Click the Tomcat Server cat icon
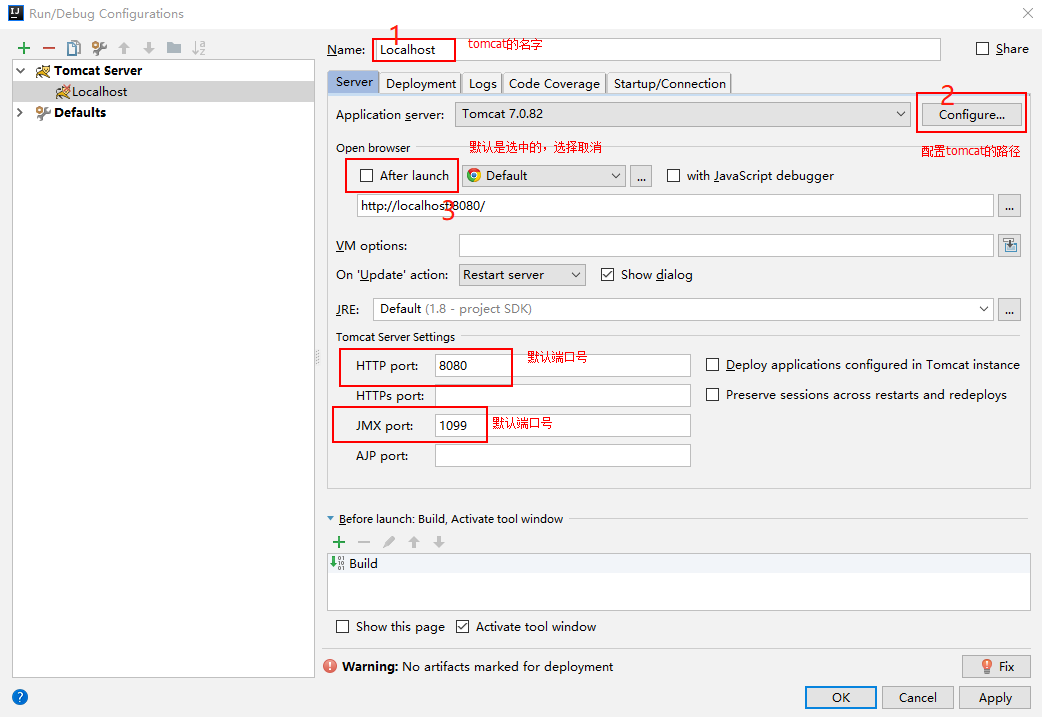 [x=43, y=71]
